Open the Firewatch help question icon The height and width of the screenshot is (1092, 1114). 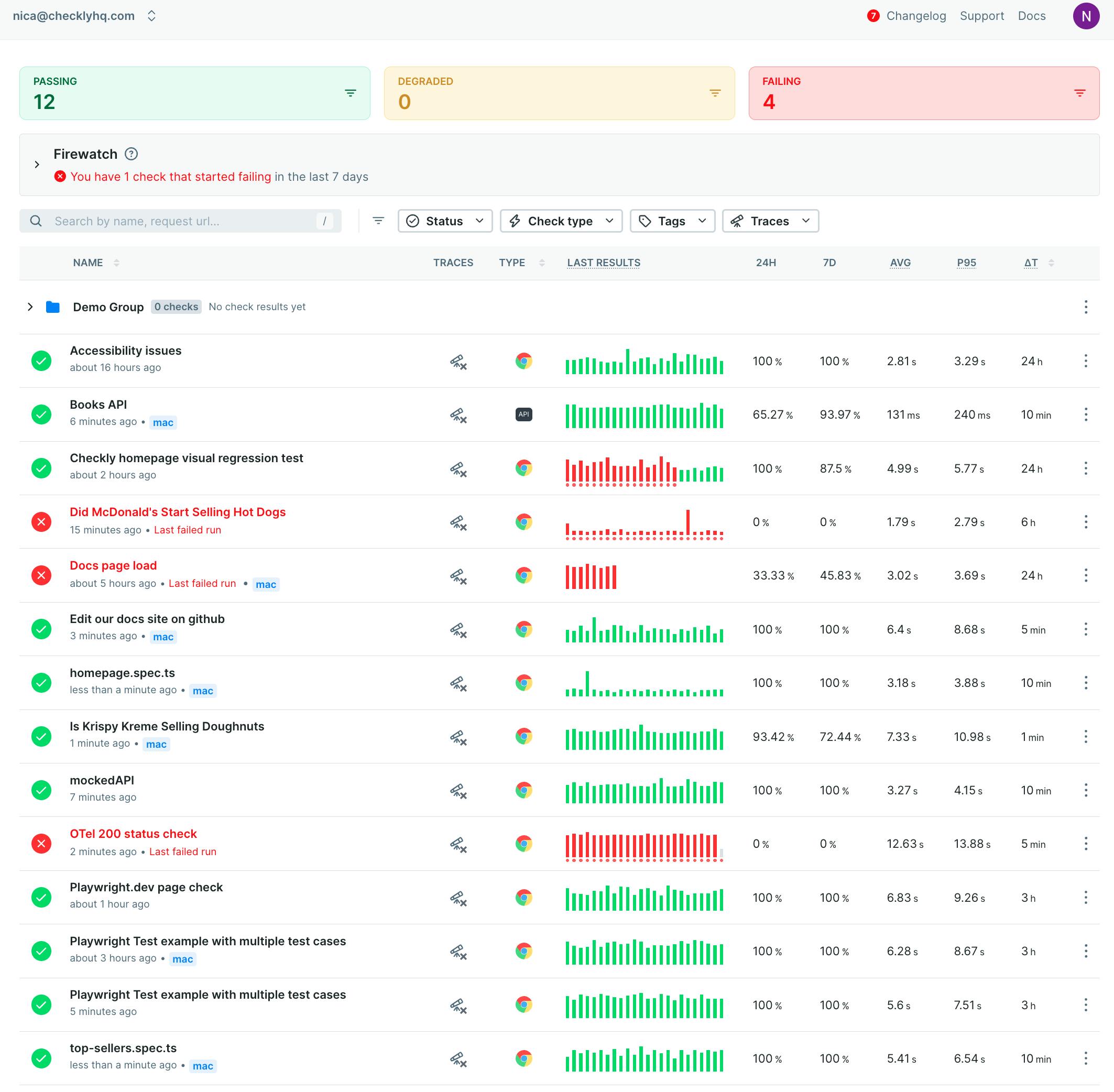click(132, 154)
